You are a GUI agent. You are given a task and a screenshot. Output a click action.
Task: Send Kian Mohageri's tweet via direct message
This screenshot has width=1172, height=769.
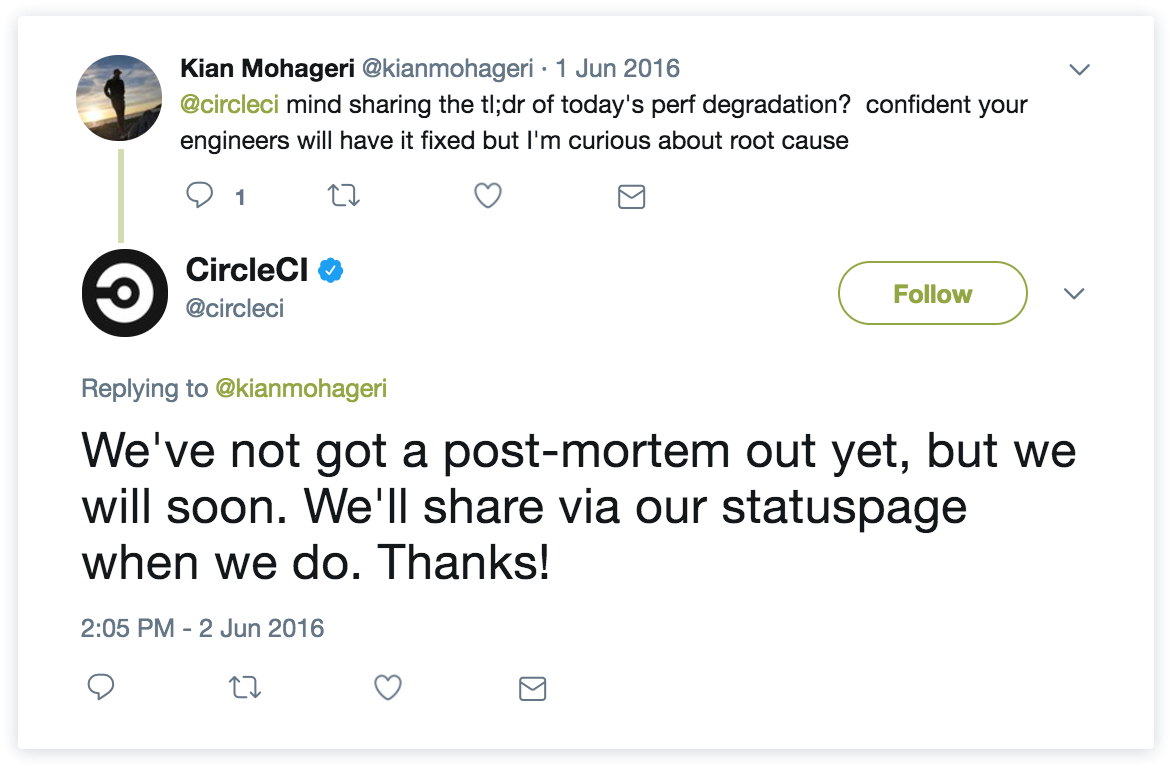coord(631,197)
